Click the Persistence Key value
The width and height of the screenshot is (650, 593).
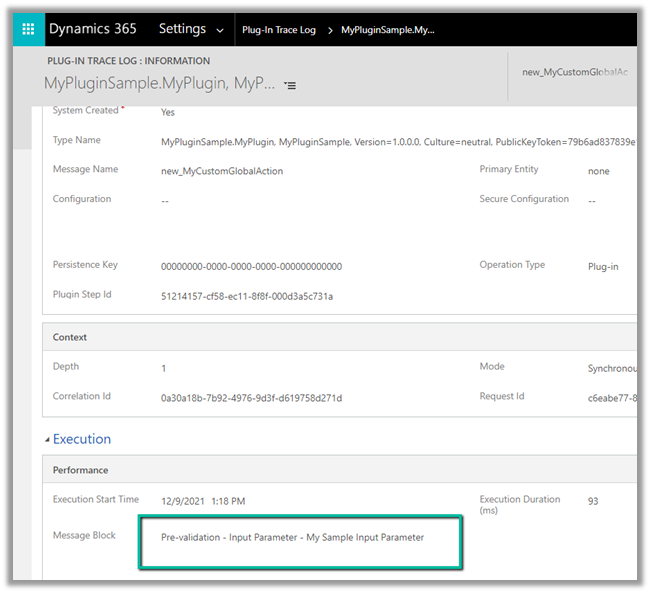(251, 267)
